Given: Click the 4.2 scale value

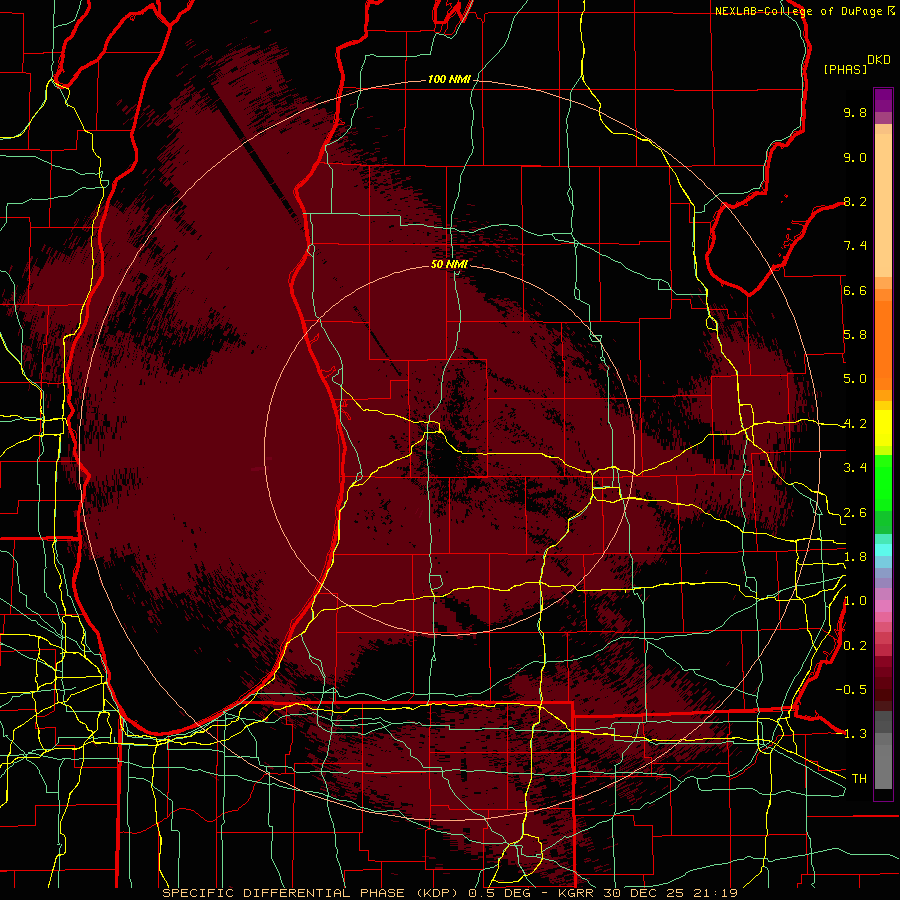Looking at the screenshot, I should click(x=855, y=424).
